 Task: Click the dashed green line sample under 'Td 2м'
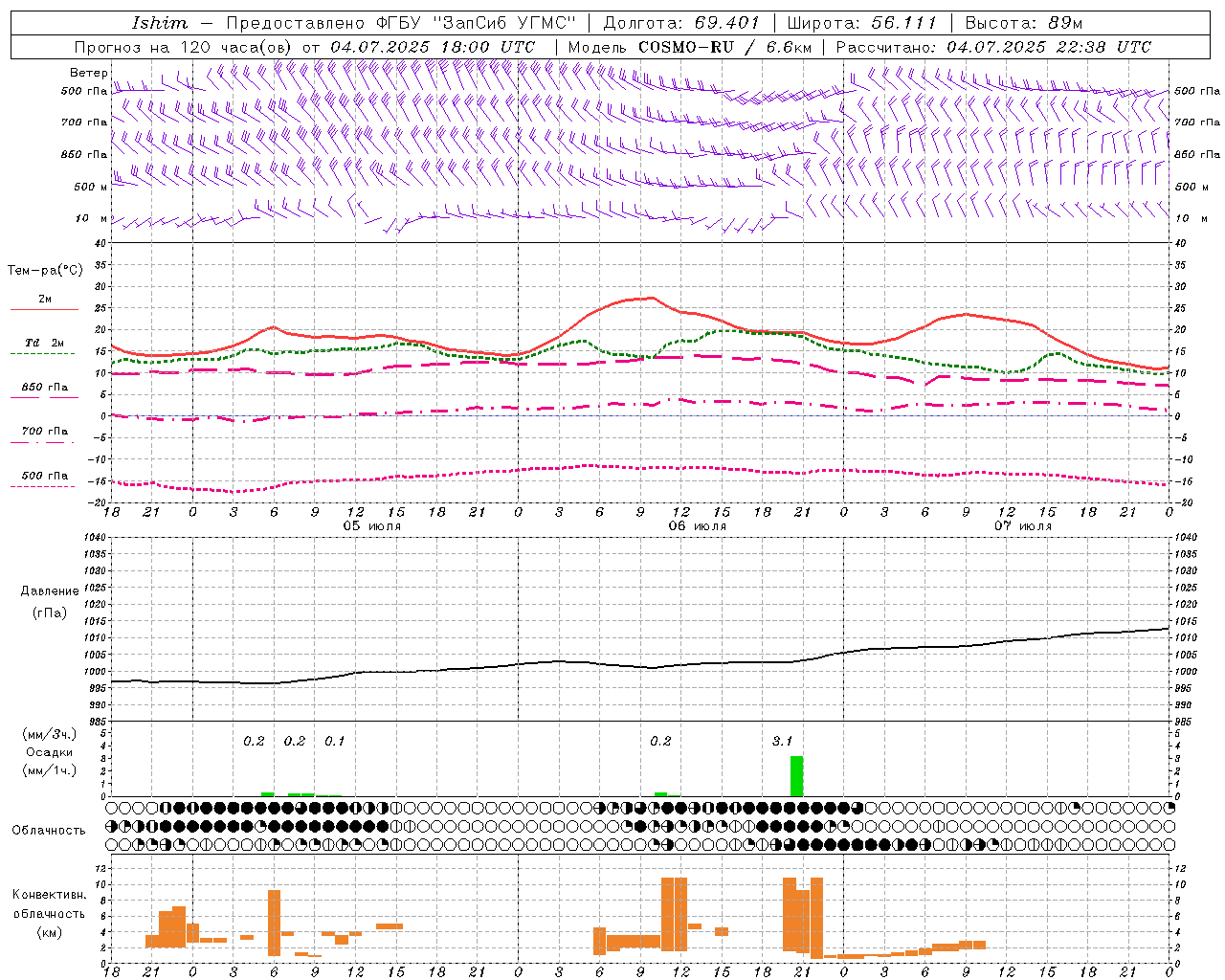click(43, 354)
